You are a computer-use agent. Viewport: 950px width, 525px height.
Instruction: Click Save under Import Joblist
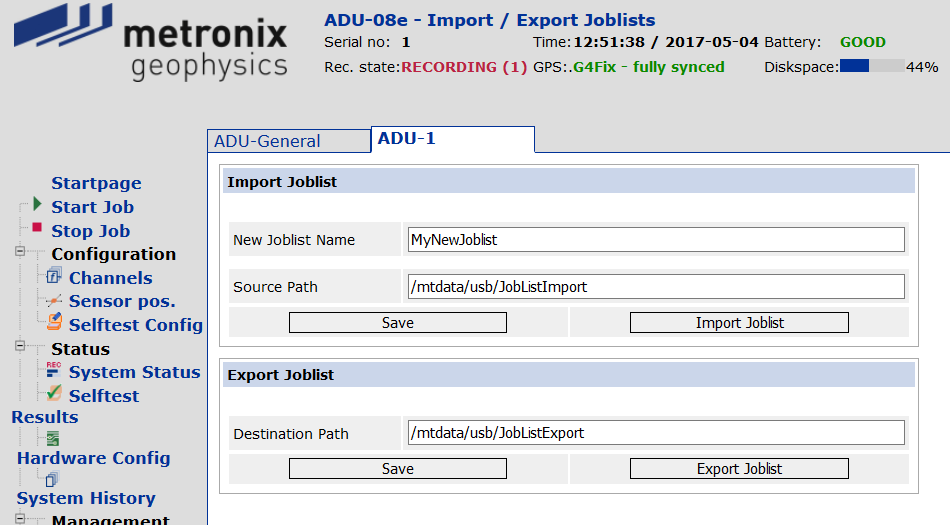397,323
